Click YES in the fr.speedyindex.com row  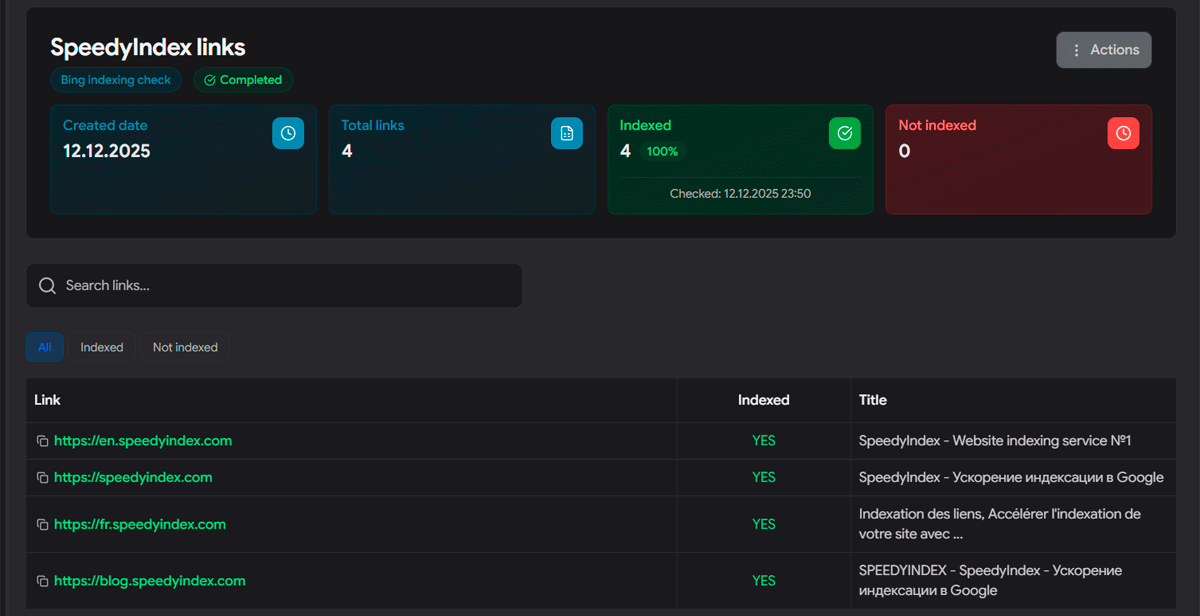764,525
